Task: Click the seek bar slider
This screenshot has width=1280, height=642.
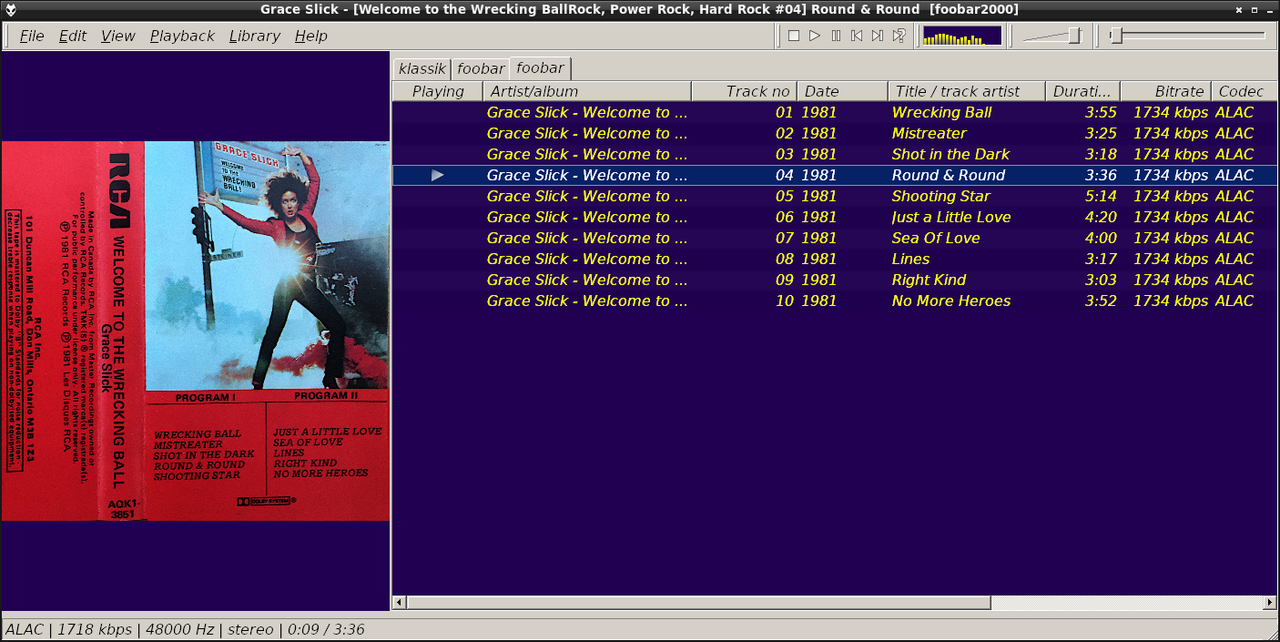Action: pyautogui.click(x=1190, y=36)
